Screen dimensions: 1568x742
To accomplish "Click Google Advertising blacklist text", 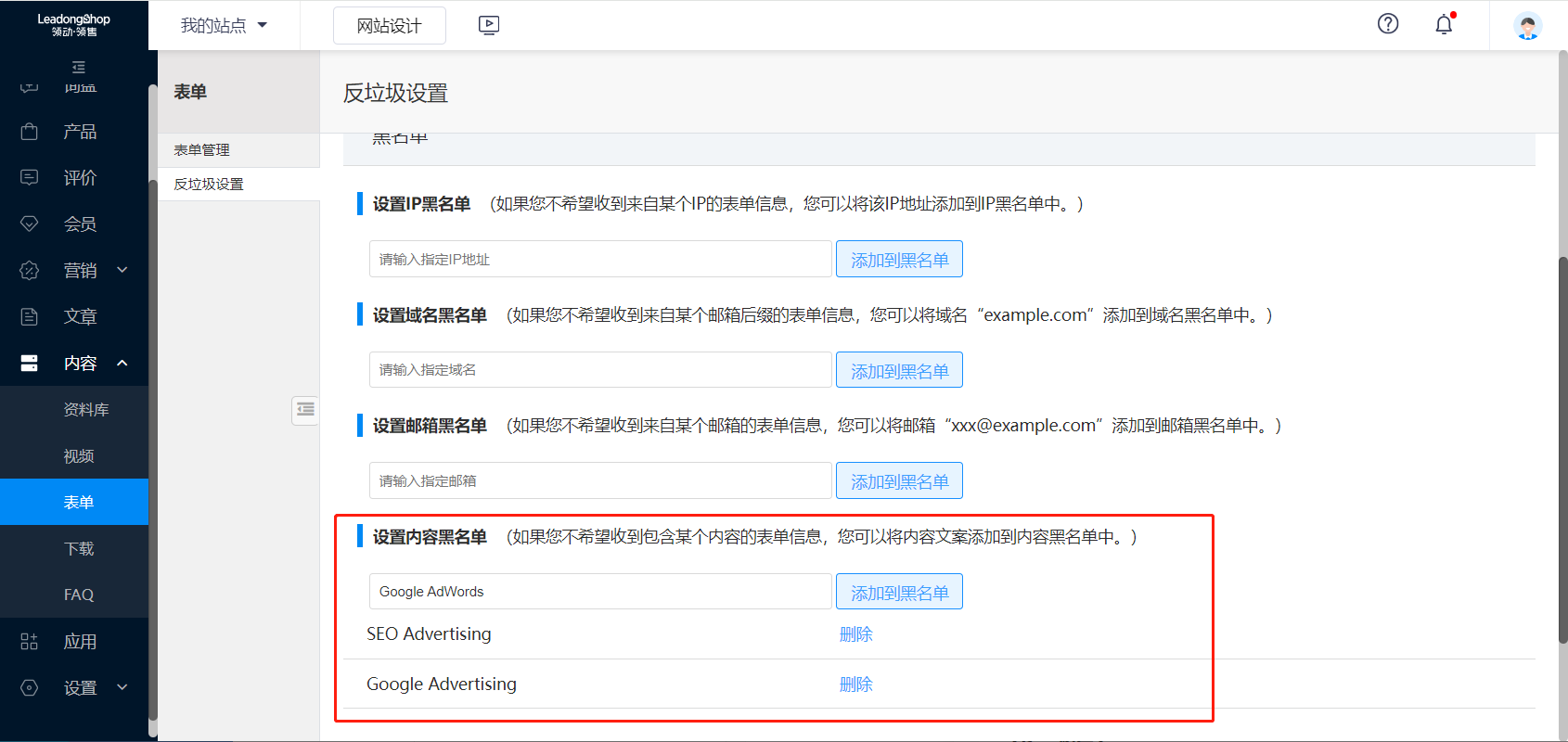I will click(x=442, y=684).
